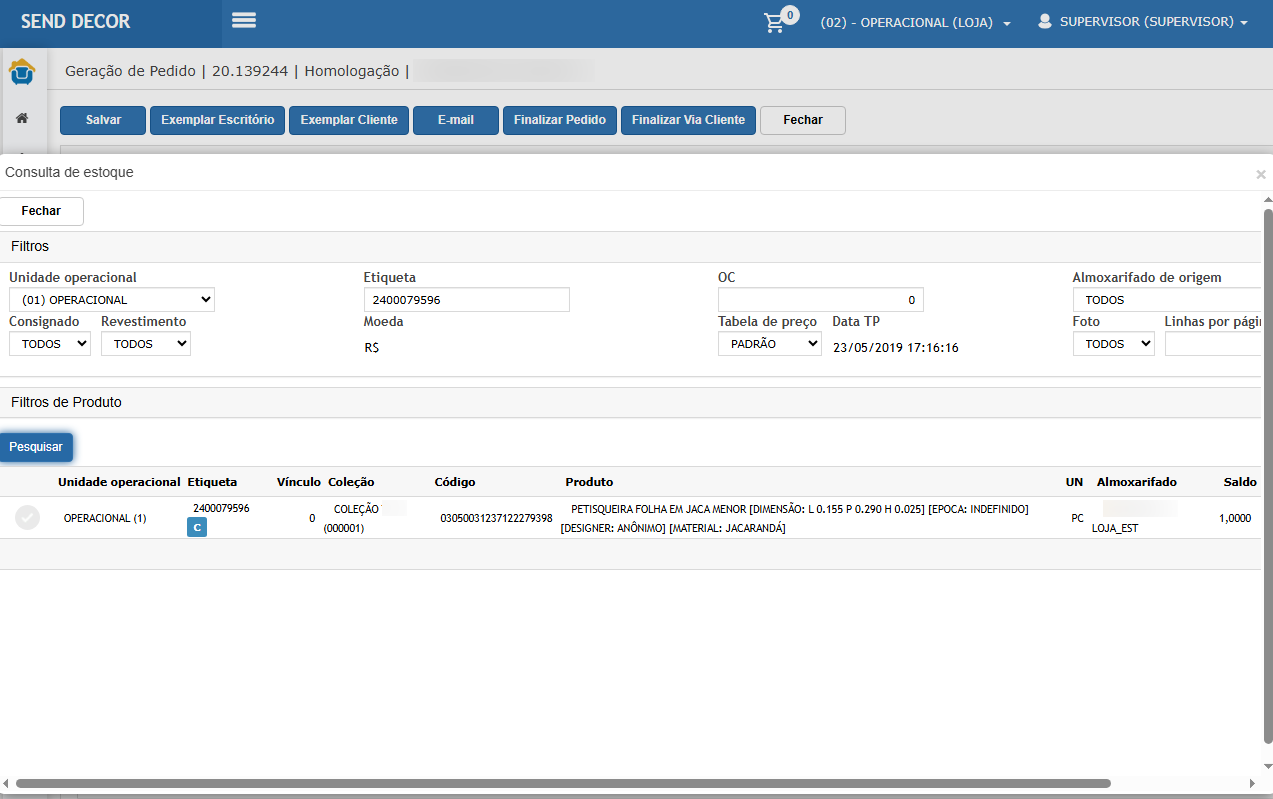The width and height of the screenshot is (1273, 799).
Task: Open the shopping cart icon
Action: coord(774,22)
